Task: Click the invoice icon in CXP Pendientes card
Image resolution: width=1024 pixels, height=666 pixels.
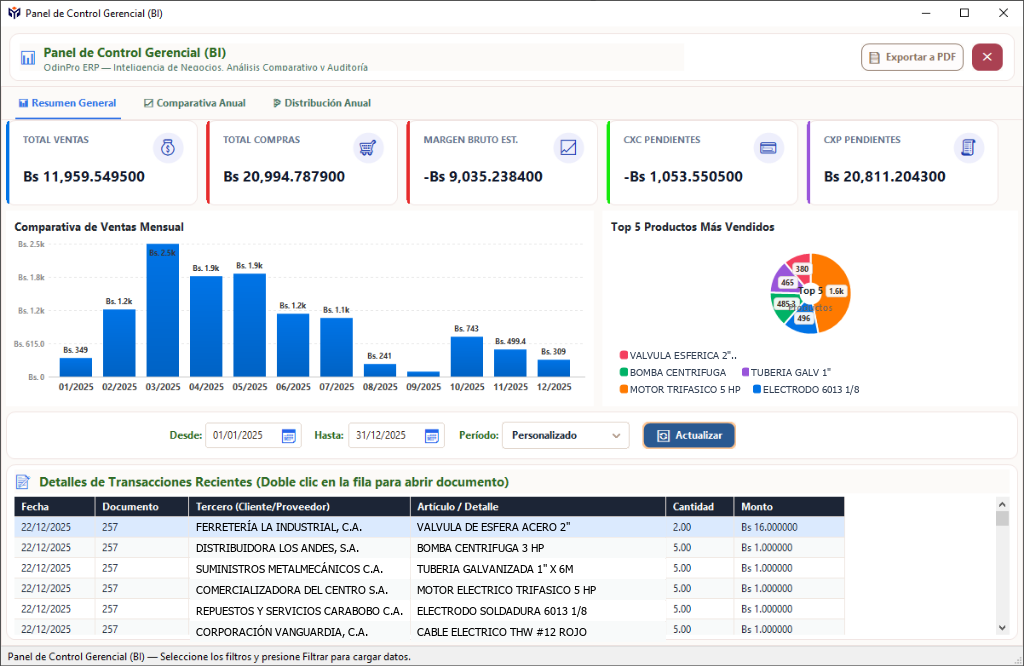Action: point(968,148)
